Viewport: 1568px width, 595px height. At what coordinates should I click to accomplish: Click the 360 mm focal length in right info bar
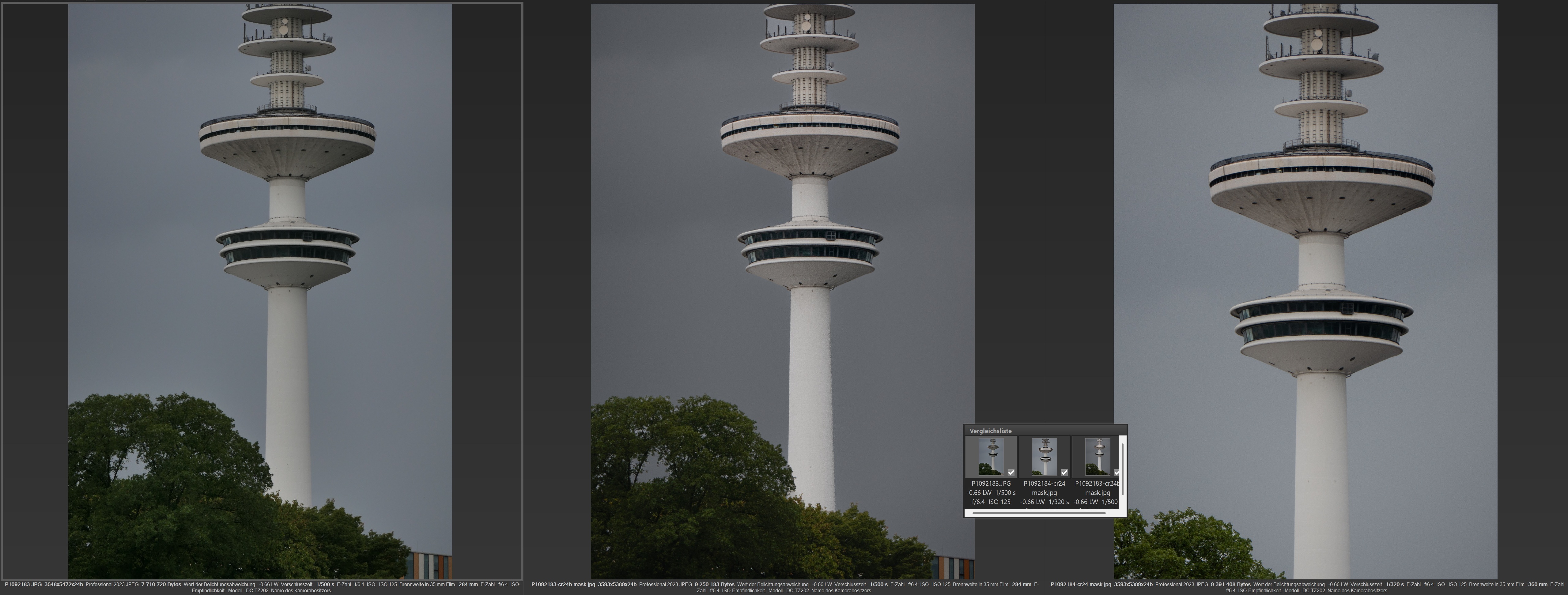tap(1538, 584)
